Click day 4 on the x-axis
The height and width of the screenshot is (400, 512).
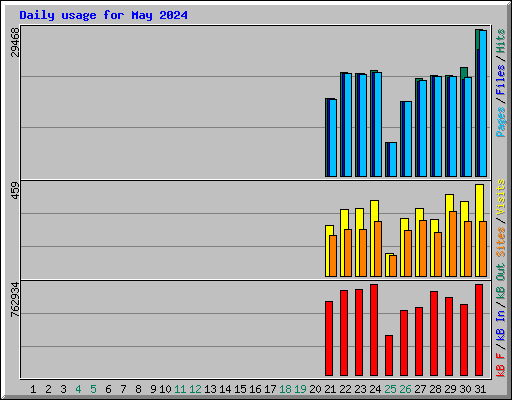[78, 389]
